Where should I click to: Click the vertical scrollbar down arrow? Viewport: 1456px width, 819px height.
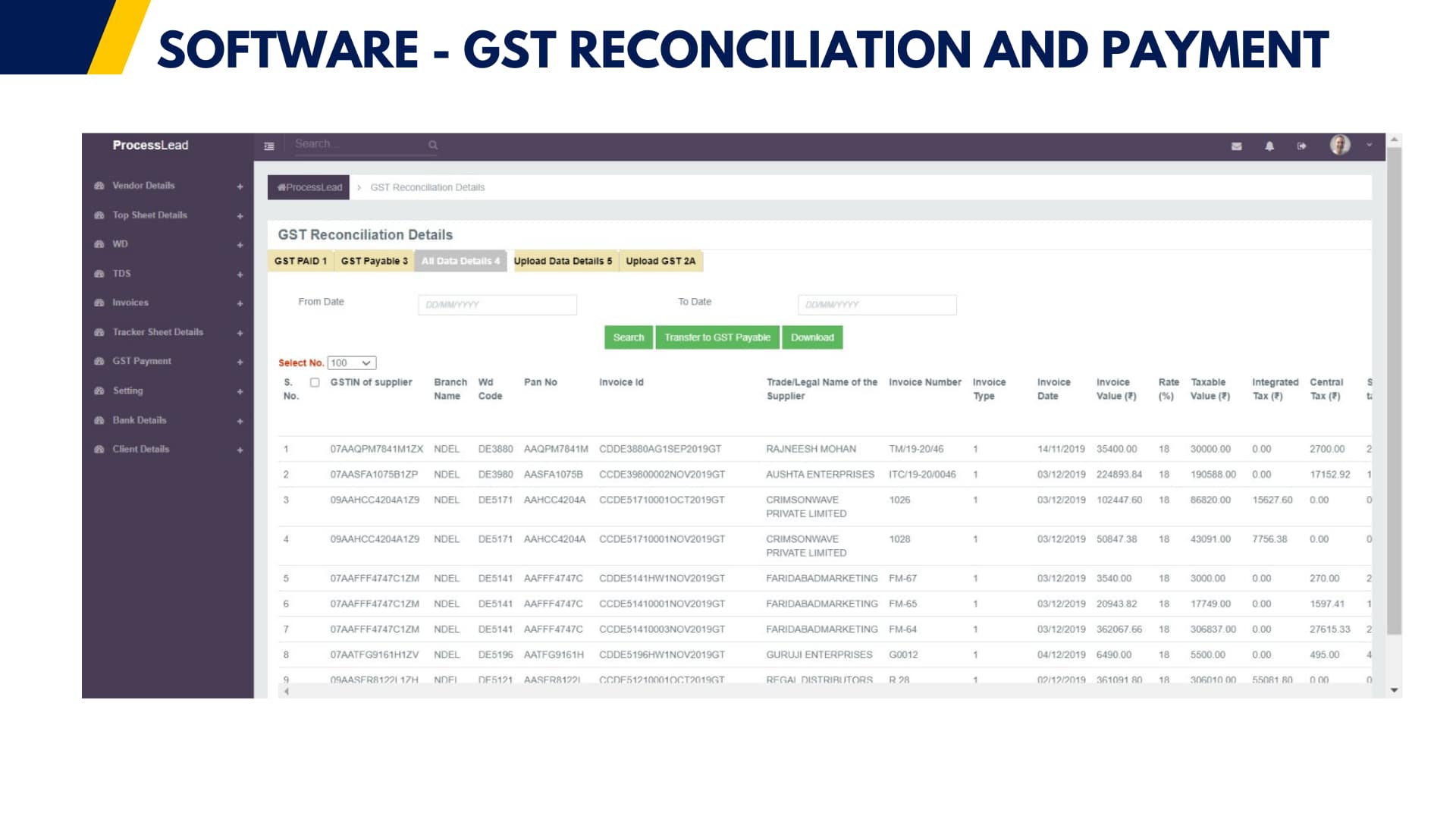coord(1394,690)
